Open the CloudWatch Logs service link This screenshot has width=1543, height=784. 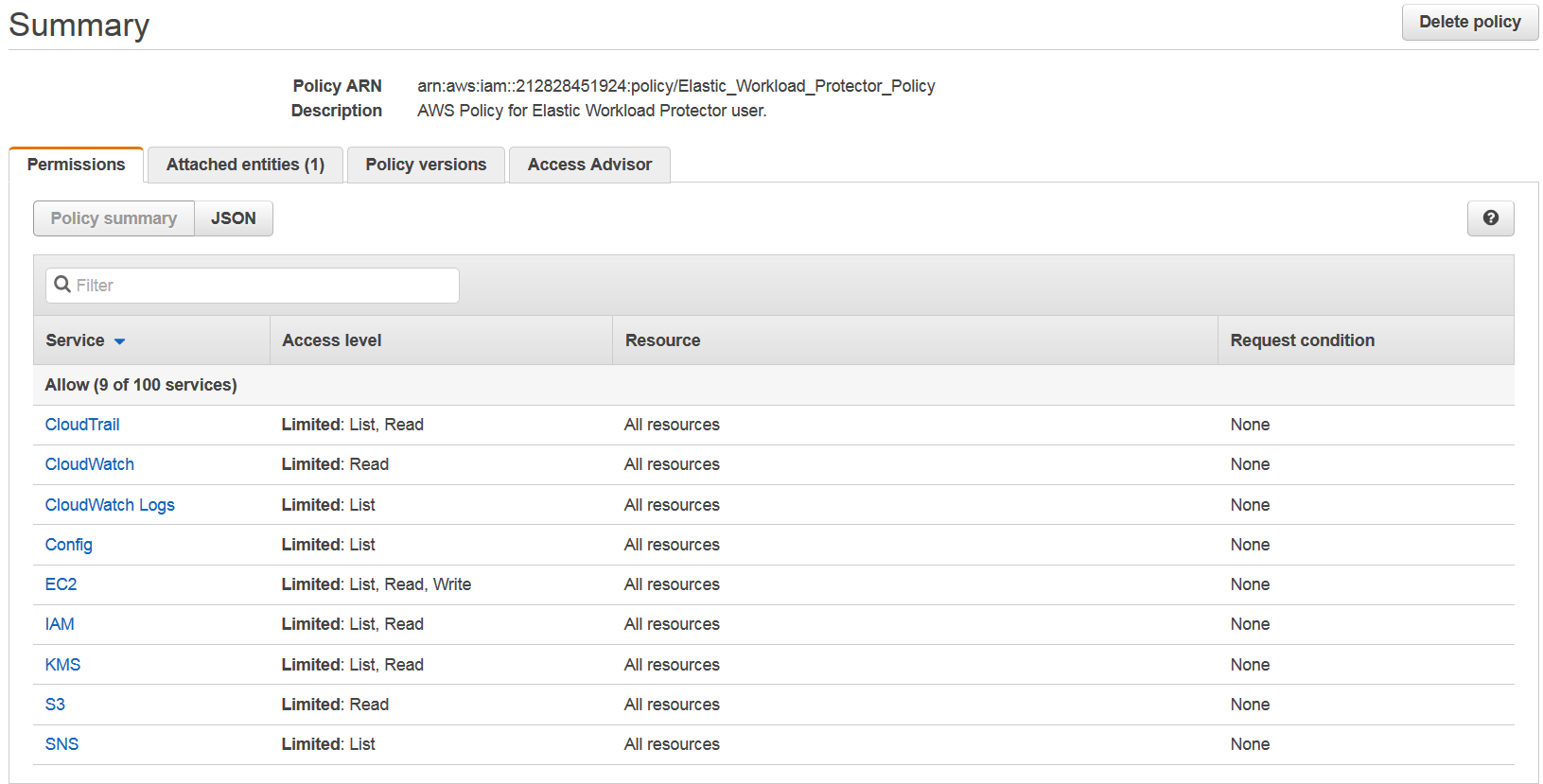(110, 505)
